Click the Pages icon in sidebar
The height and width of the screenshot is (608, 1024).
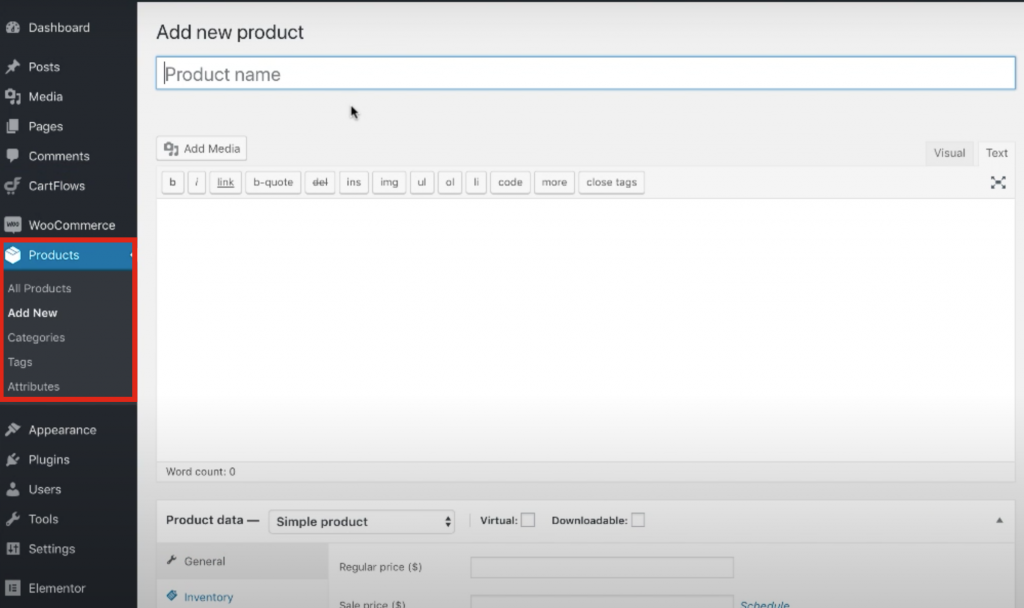[x=13, y=126]
